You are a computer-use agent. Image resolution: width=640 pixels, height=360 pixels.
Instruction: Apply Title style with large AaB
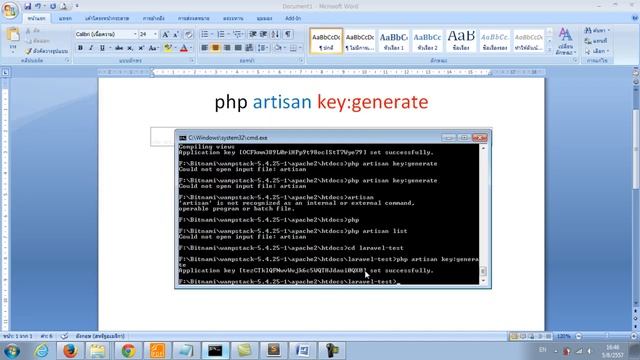[x=461, y=41]
